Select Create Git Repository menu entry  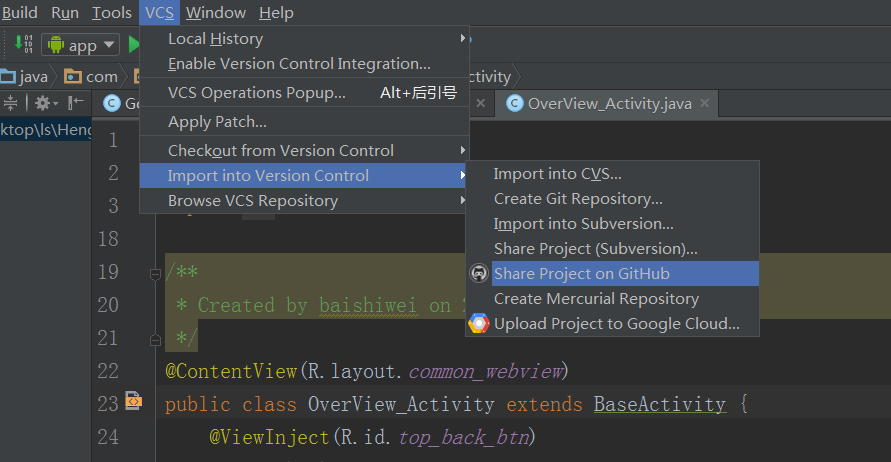(x=578, y=199)
